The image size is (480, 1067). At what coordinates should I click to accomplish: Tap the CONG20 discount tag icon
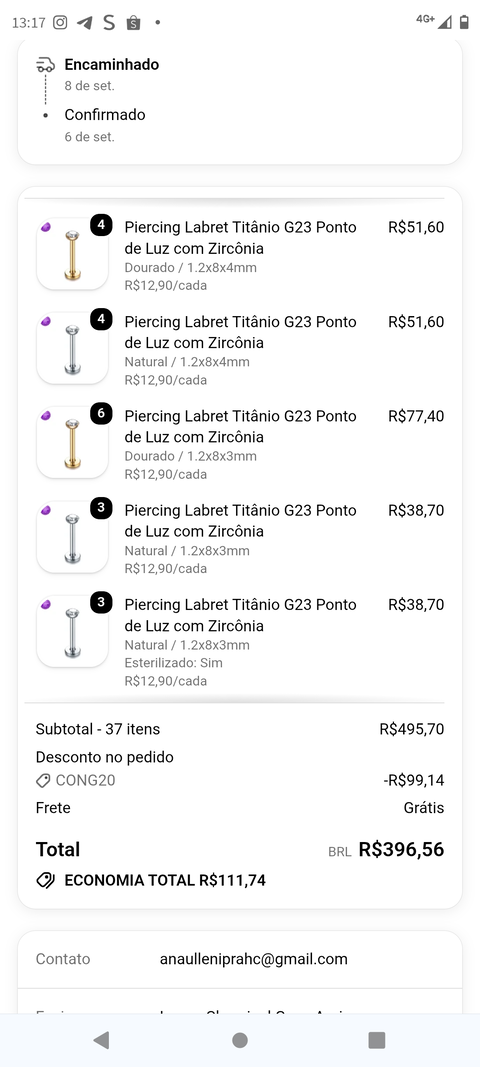(43, 781)
